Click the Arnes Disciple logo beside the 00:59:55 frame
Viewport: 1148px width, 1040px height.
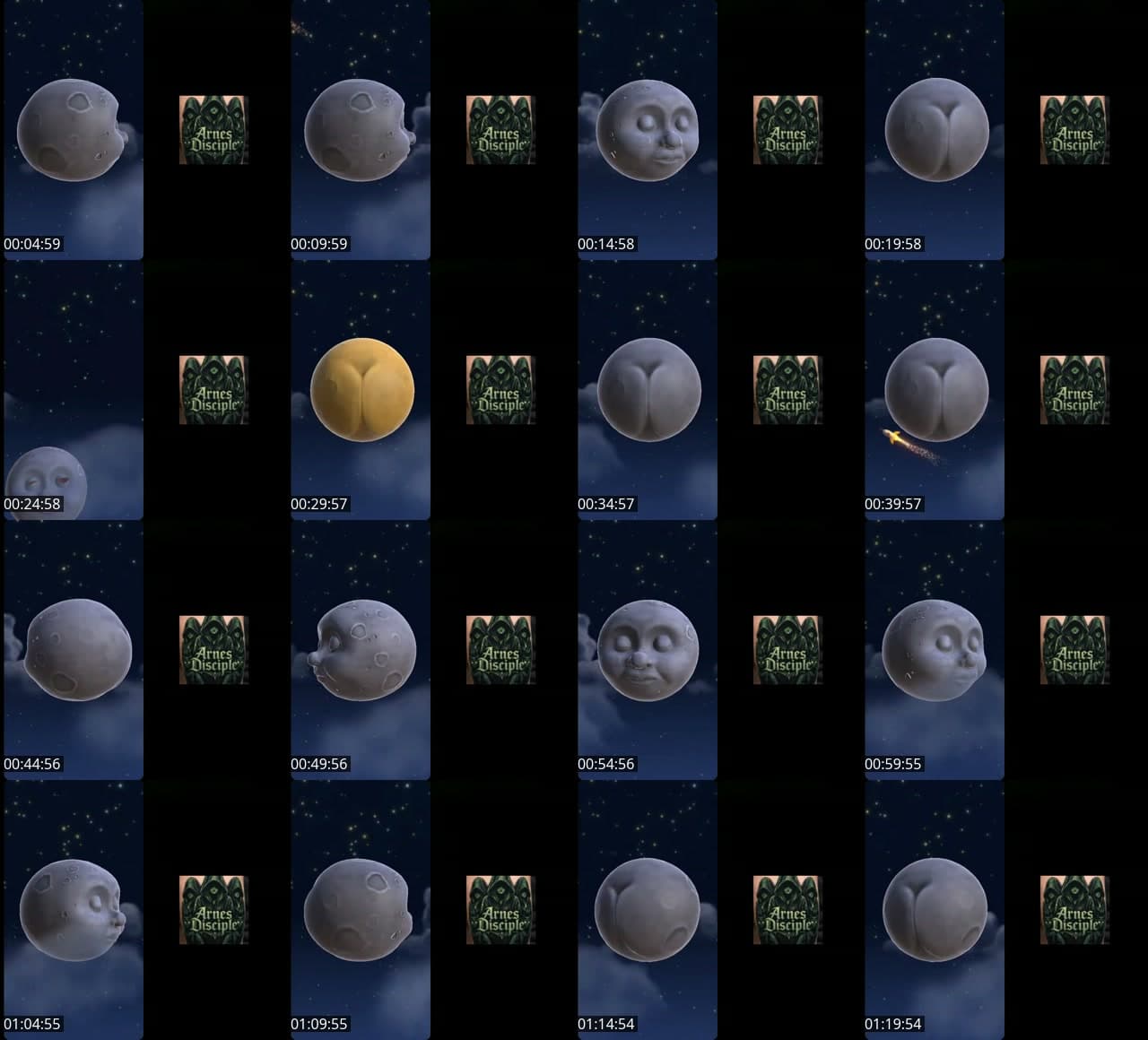click(x=1074, y=650)
